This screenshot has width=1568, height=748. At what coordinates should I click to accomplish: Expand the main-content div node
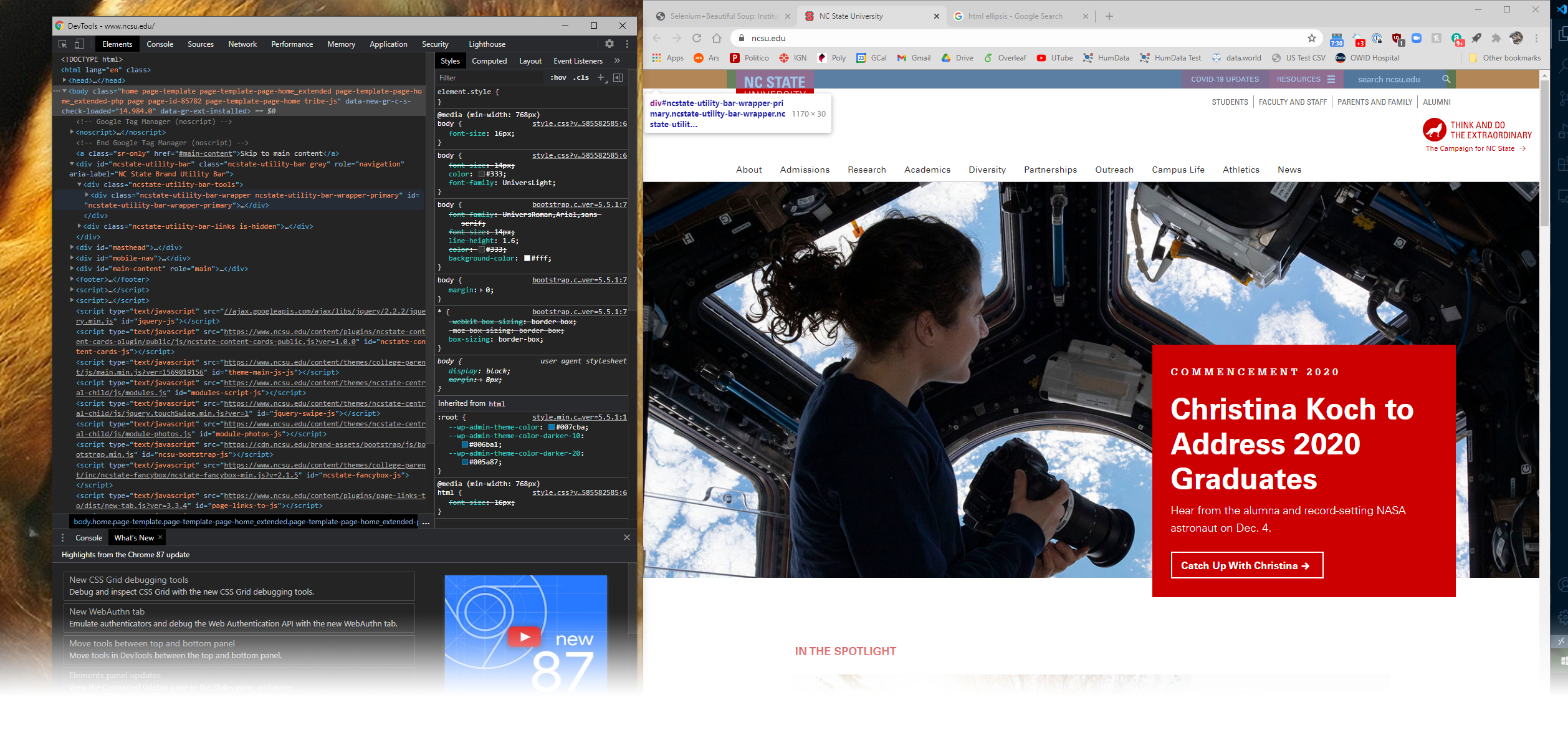[72, 269]
